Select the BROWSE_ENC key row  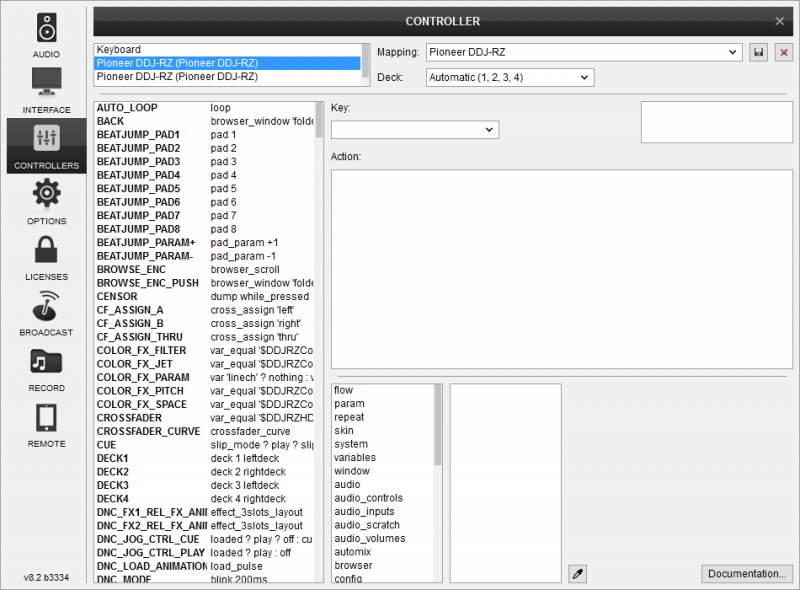(x=205, y=269)
